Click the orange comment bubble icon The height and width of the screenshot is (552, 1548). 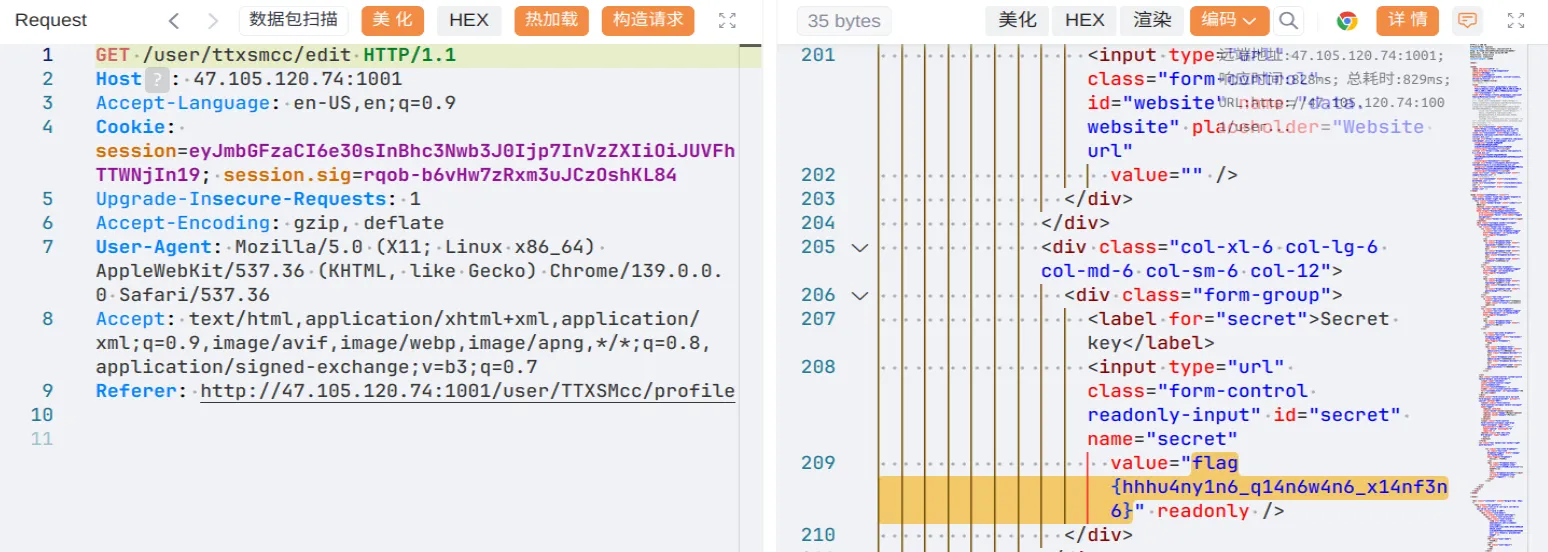pyautogui.click(x=1467, y=21)
